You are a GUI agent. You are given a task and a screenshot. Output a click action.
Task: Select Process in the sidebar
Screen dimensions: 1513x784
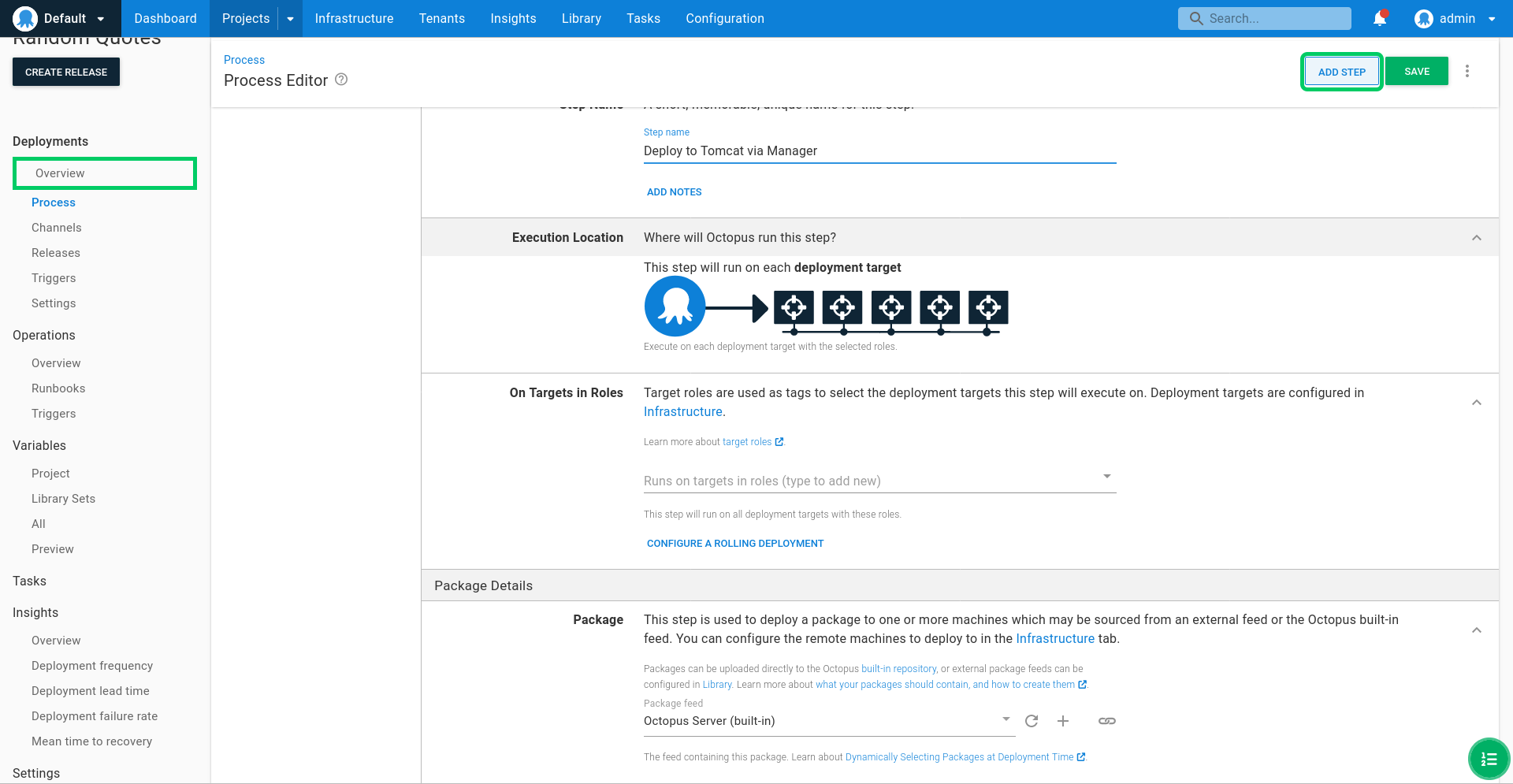tap(54, 203)
